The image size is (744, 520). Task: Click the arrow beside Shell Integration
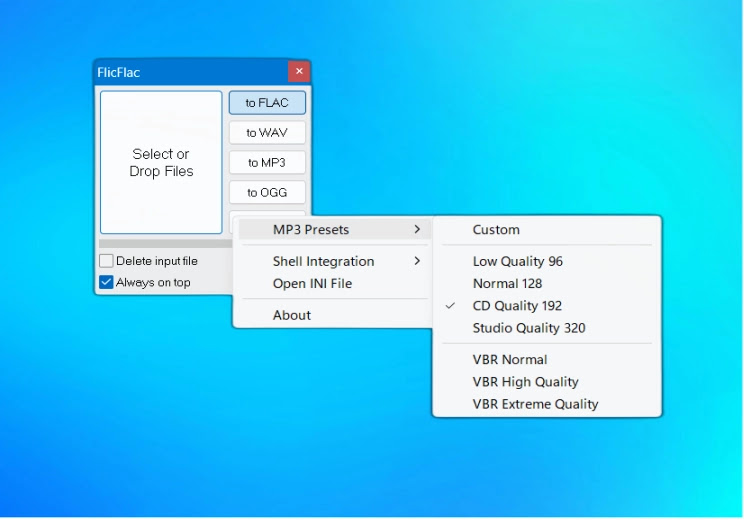417,261
